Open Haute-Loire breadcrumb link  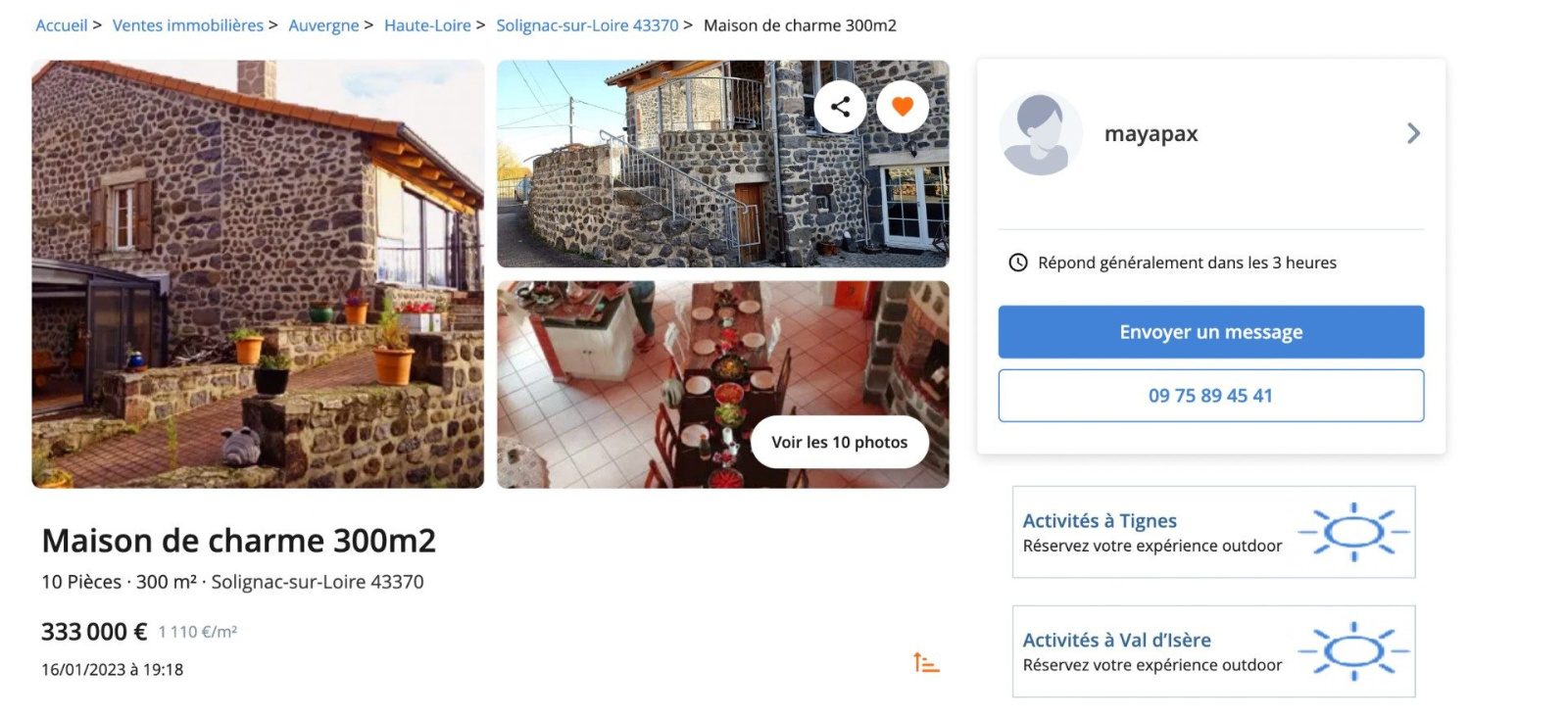click(427, 25)
